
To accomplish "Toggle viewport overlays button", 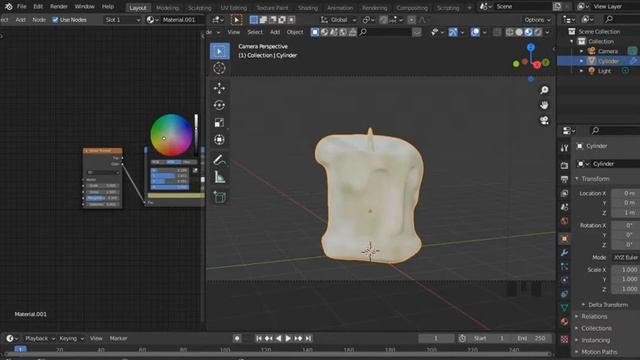I will [475, 32].
